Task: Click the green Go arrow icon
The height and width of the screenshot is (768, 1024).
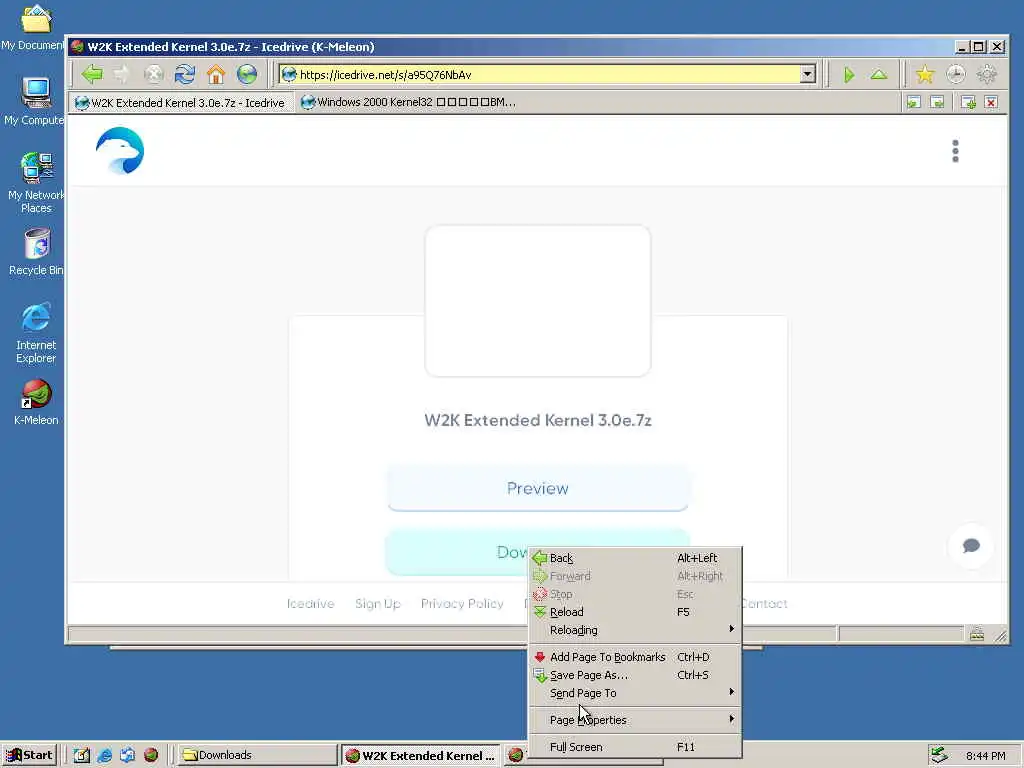Action: pyautogui.click(x=848, y=74)
